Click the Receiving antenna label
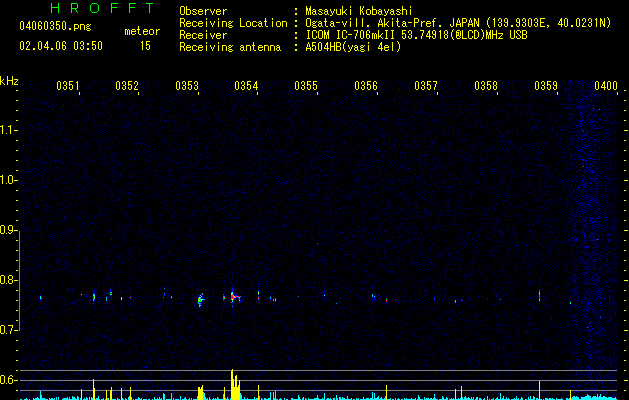Viewport: 629px width, 400px height. click(230, 47)
